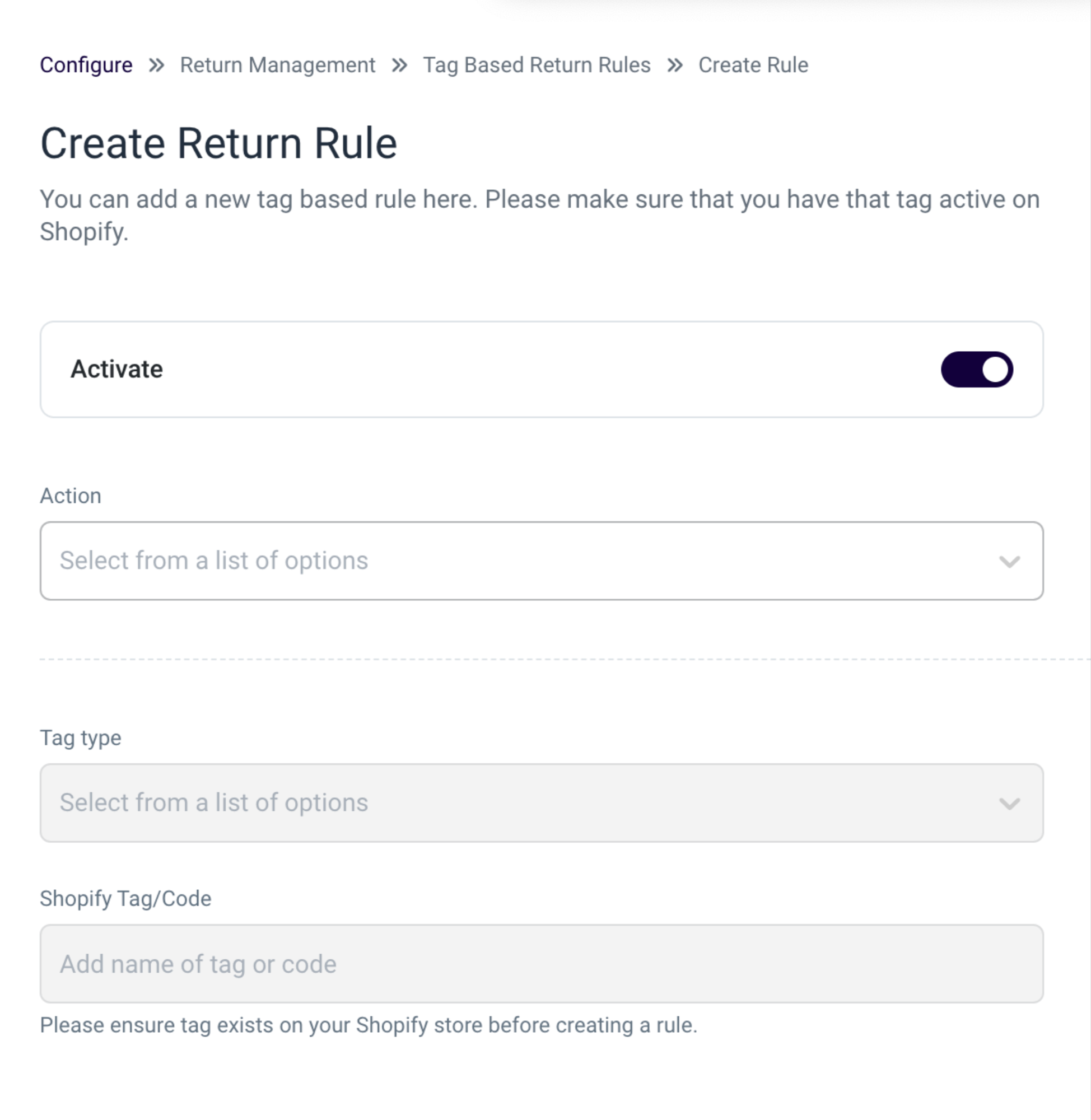The image size is (1091, 1120).
Task: Open the Configure page via breadcrumb link
Action: coord(85,65)
